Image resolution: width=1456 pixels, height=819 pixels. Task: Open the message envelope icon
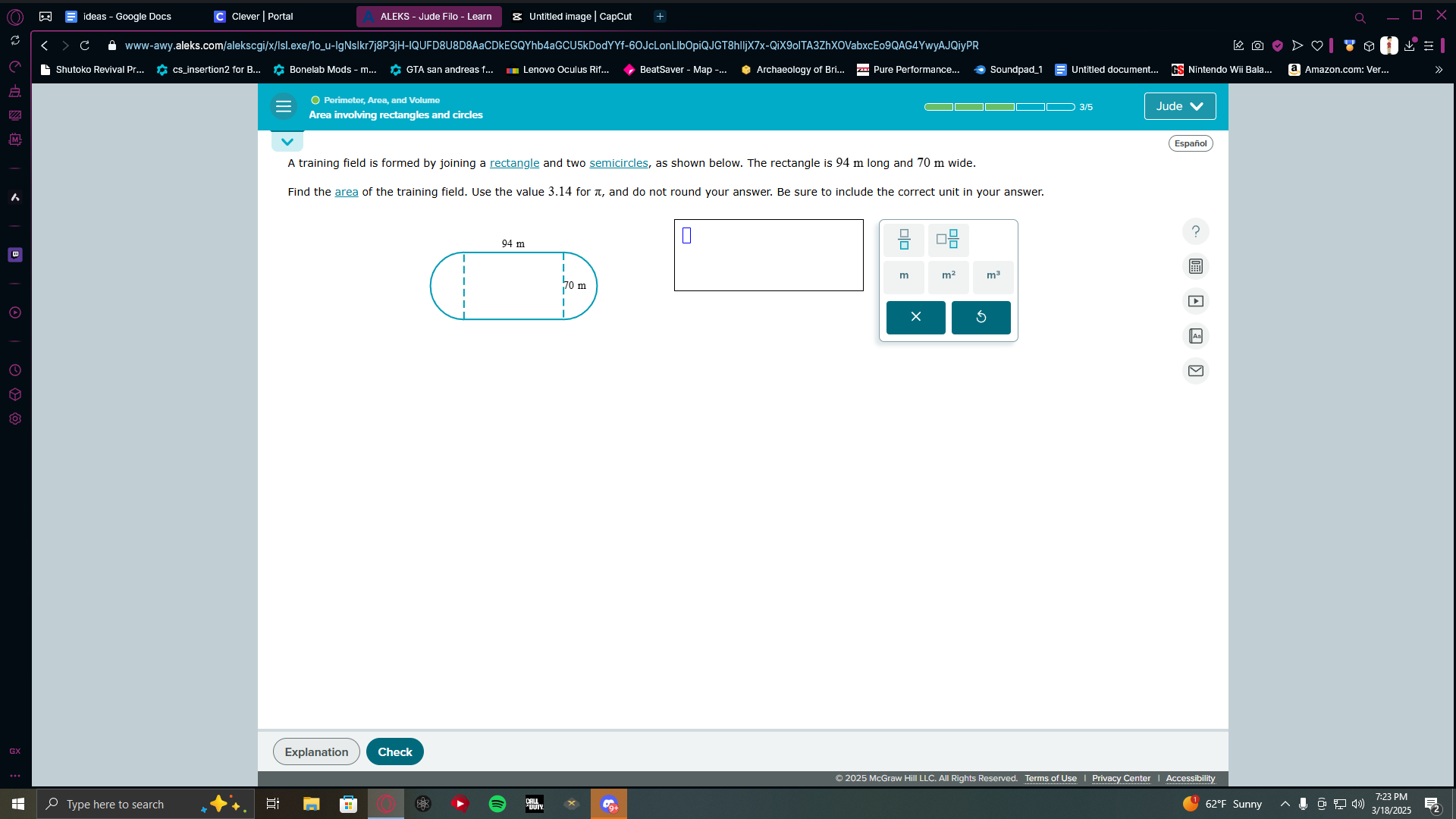point(1196,371)
